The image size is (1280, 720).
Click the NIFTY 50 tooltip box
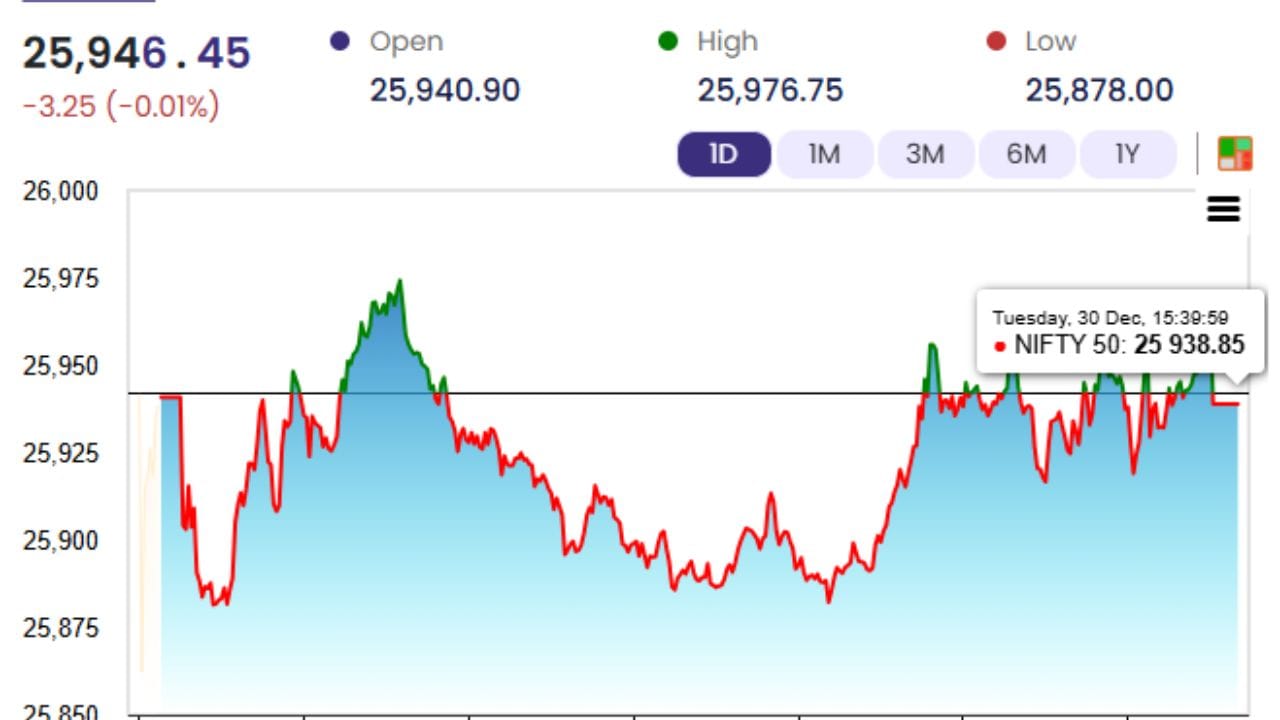point(1118,332)
